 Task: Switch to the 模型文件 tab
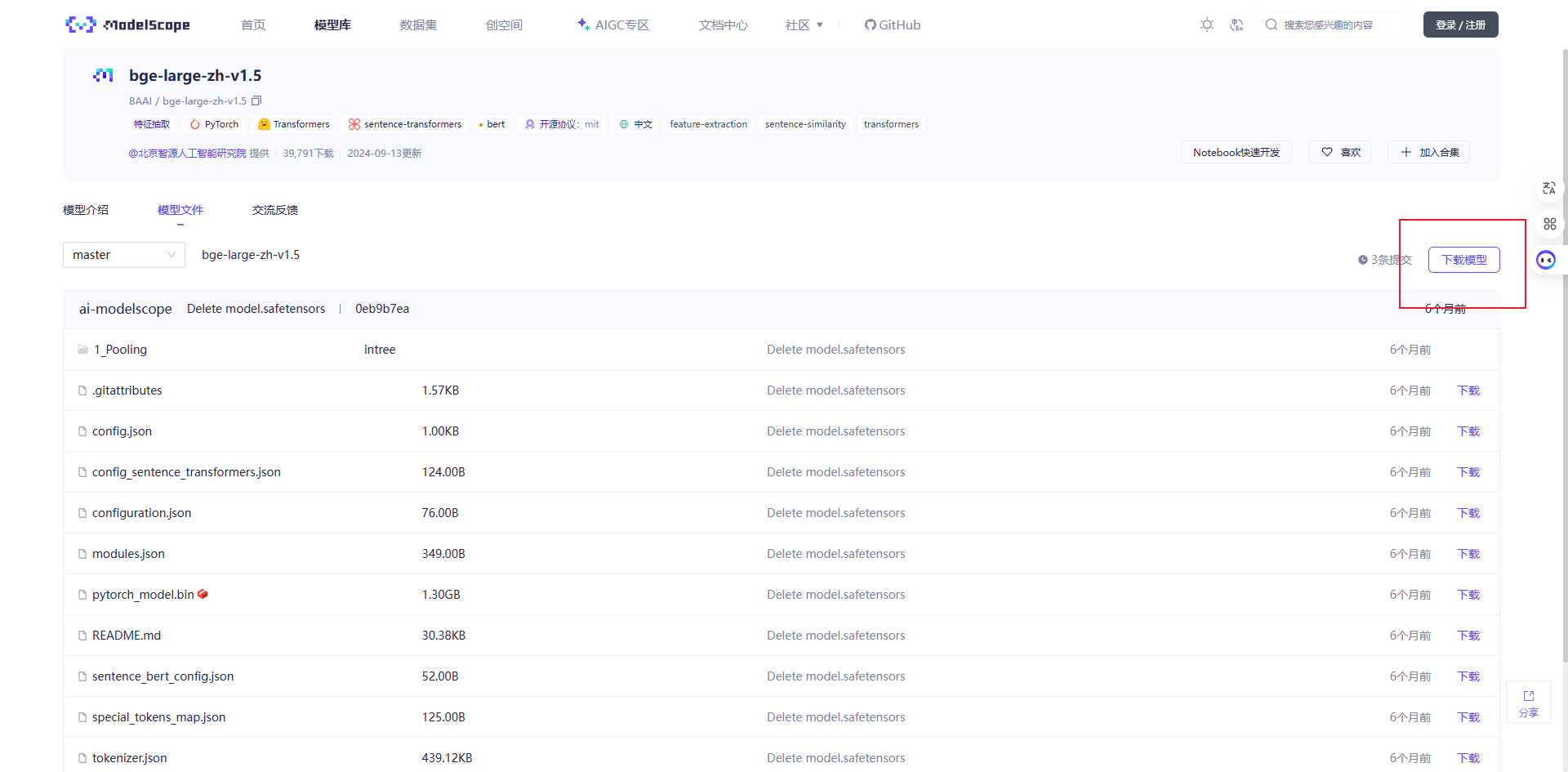click(x=180, y=210)
